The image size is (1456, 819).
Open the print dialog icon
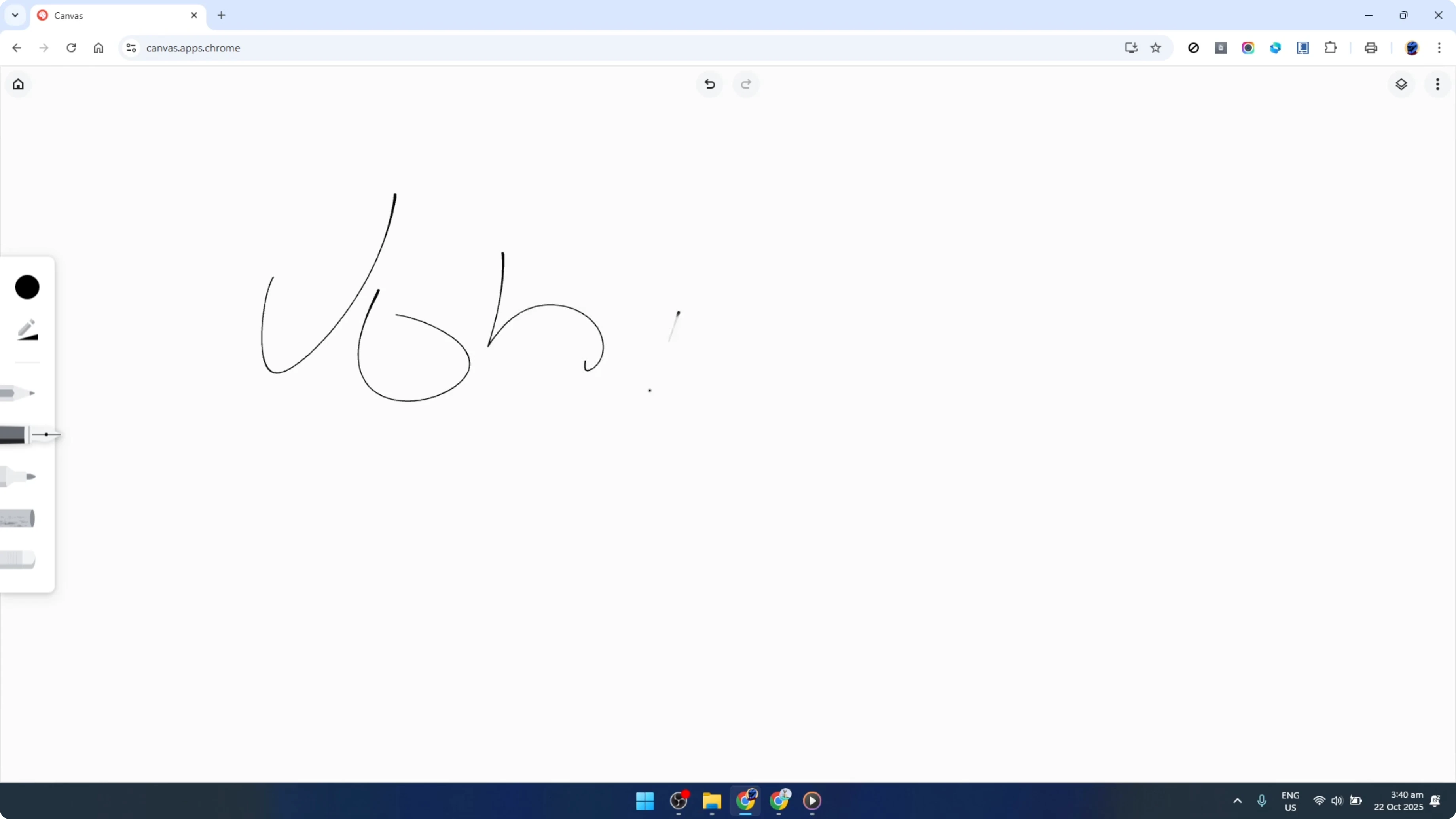1371,48
